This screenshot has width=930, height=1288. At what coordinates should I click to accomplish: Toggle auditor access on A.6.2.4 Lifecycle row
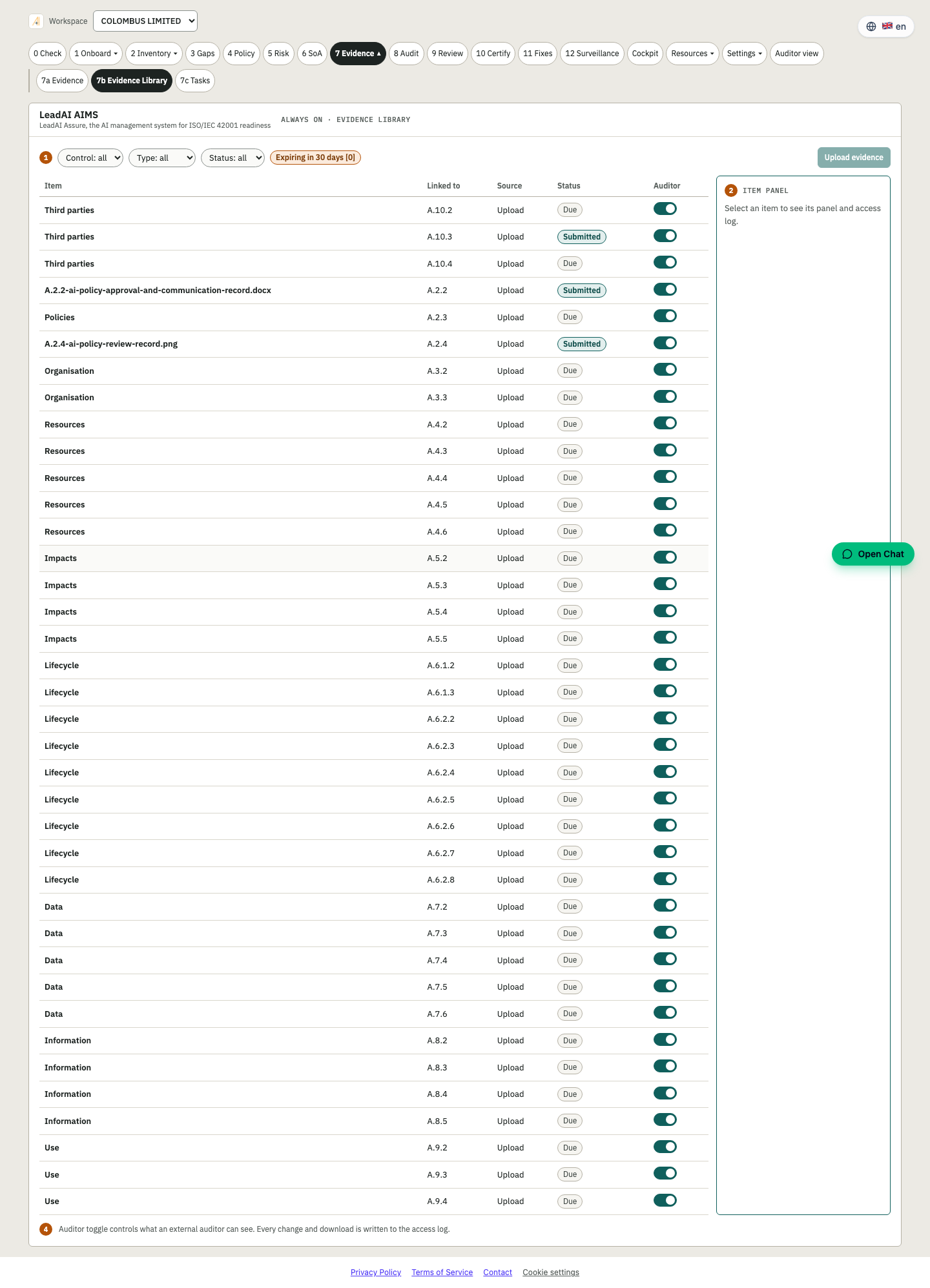665,772
